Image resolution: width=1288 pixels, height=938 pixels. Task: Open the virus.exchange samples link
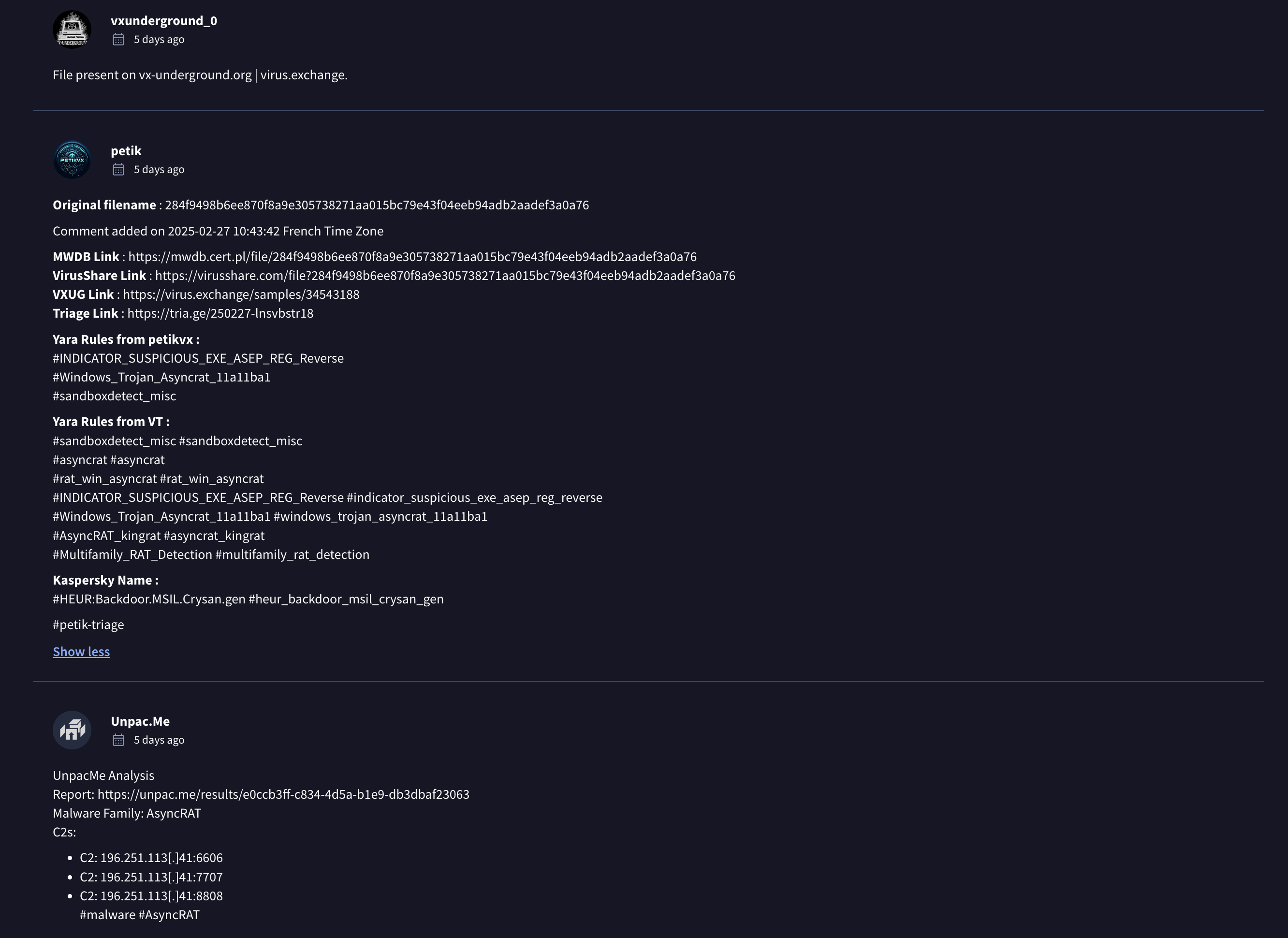241,294
